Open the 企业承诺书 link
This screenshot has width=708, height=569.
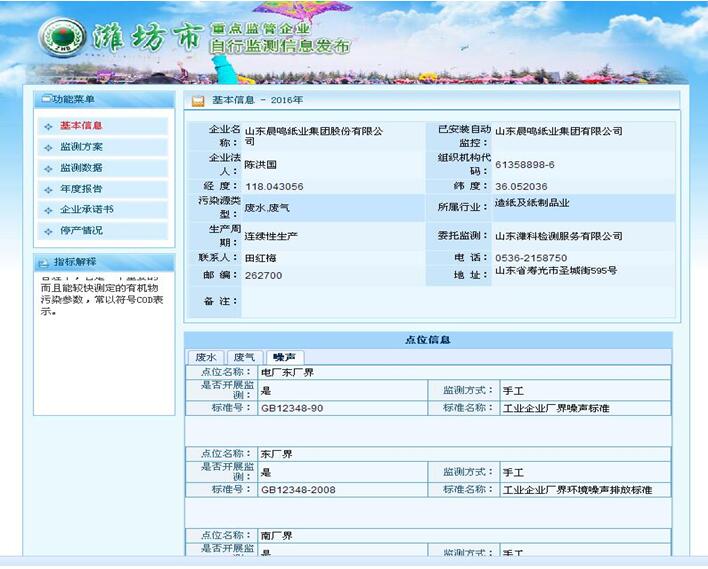coord(87,210)
